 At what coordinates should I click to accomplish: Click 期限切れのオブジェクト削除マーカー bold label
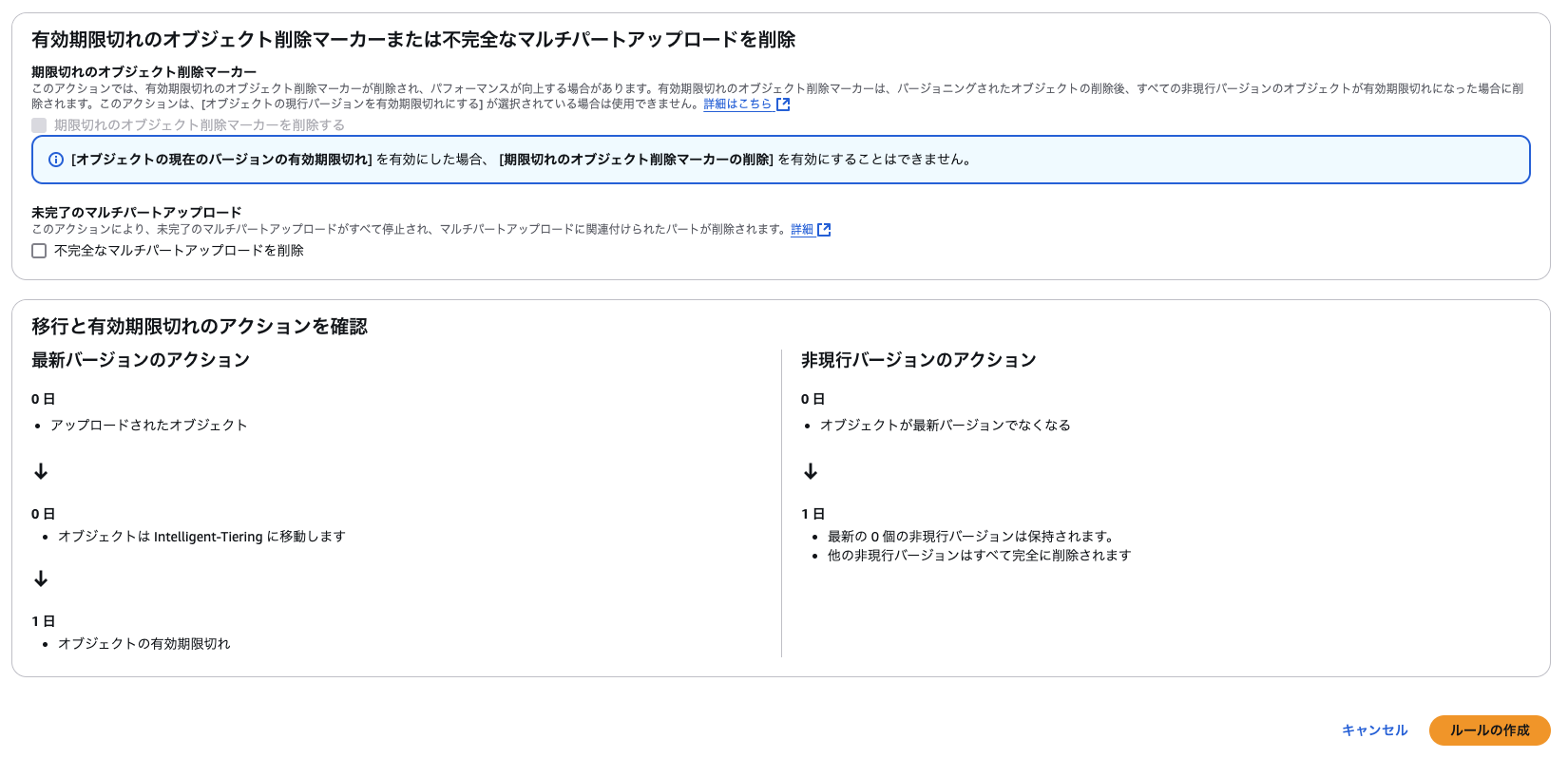pyautogui.click(x=143, y=72)
